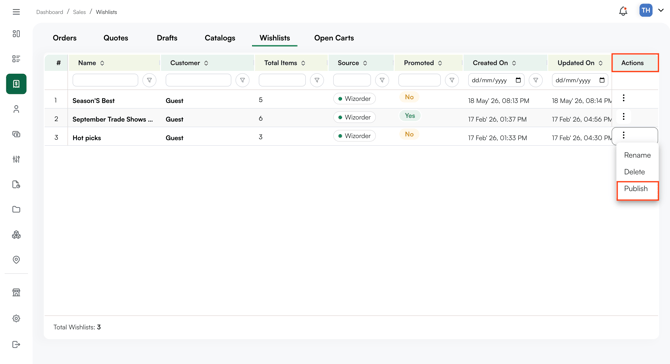Open the products cubes sidebar icon
The width and height of the screenshot is (670, 364).
tap(16, 235)
